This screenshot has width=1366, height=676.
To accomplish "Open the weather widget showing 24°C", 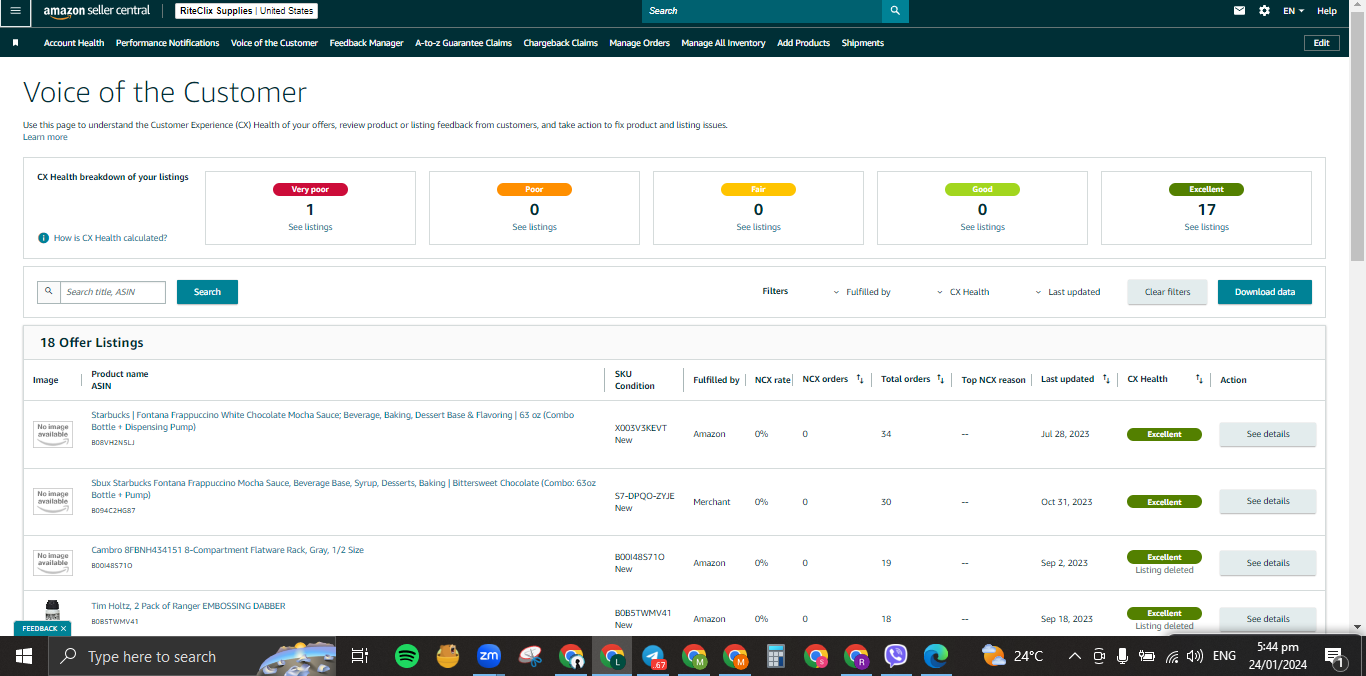I will tap(1012, 656).
